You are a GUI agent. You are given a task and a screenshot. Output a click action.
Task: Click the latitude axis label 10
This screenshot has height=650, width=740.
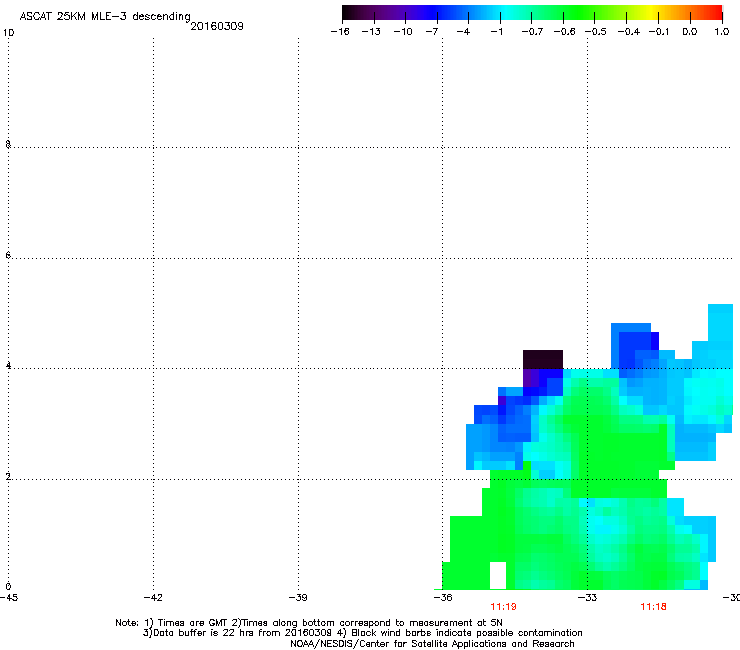[x=8, y=33]
